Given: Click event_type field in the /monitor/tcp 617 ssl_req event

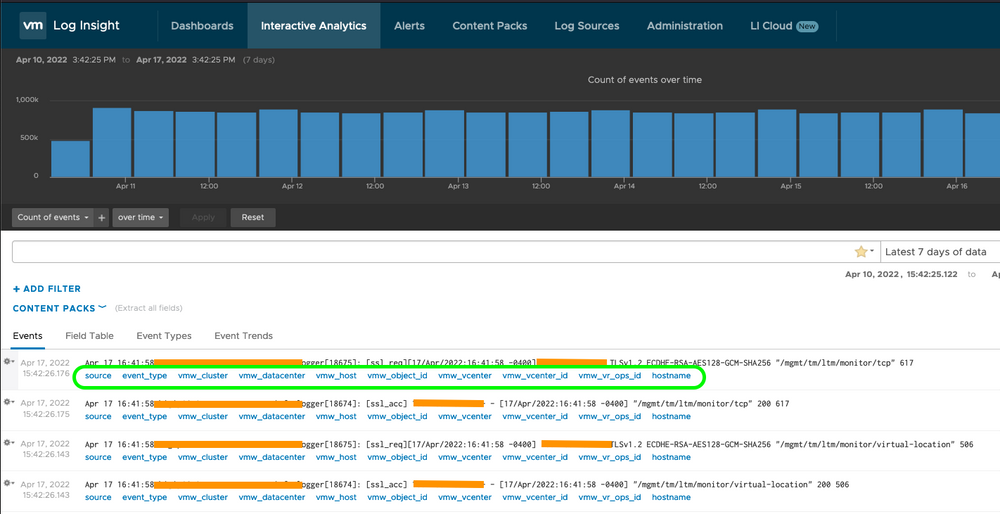Looking at the screenshot, I should 145,376.
